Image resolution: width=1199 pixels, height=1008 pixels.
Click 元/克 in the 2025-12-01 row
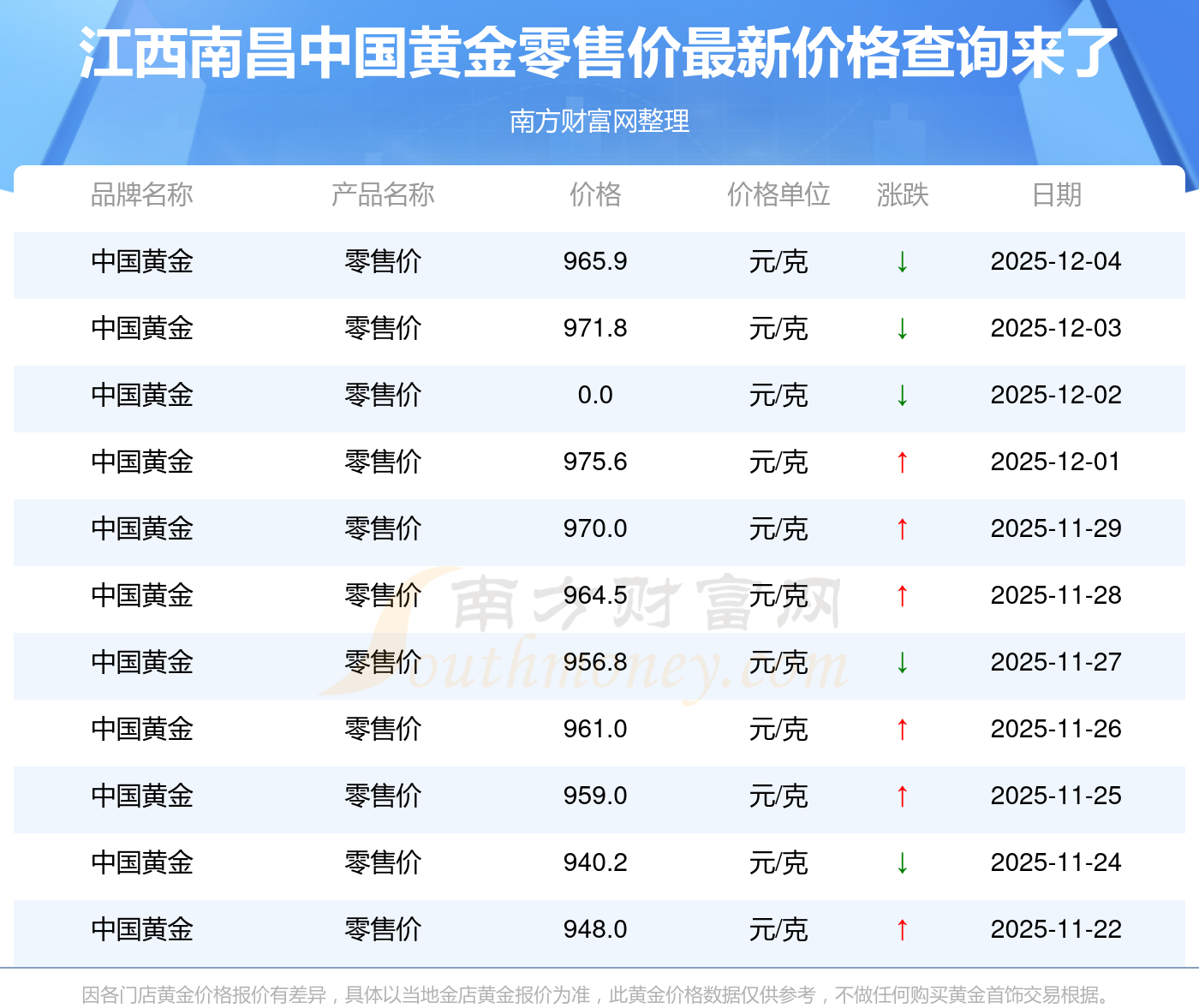pos(778,462)
